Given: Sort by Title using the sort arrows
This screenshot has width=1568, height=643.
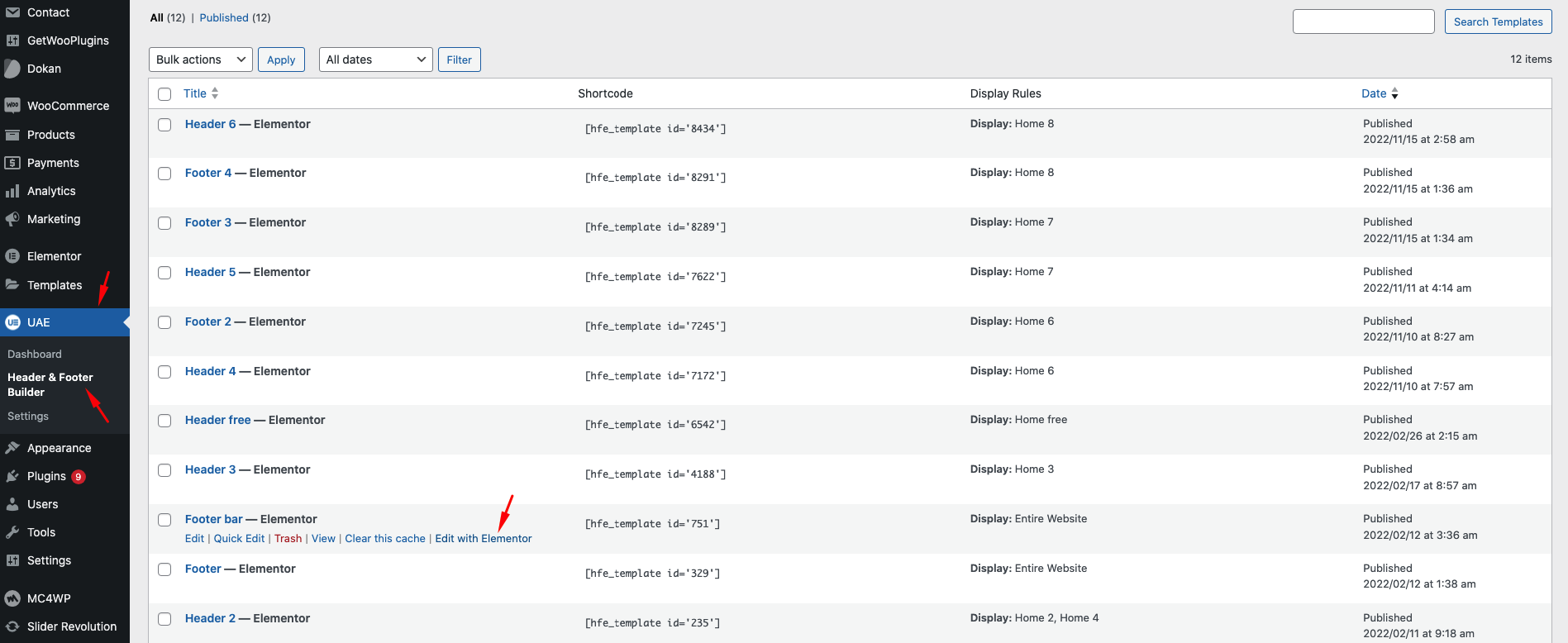Looking at the screenshot, I should click(x=215, y=93).
